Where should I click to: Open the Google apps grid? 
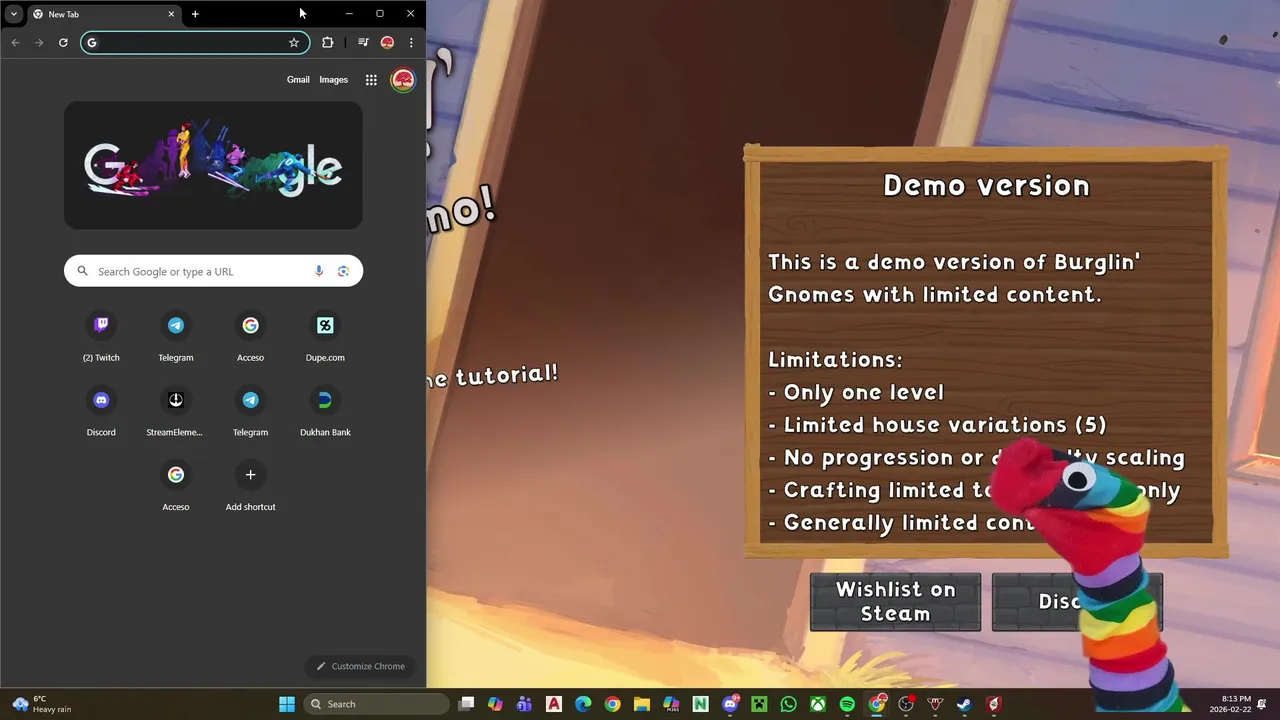point(371,80)
